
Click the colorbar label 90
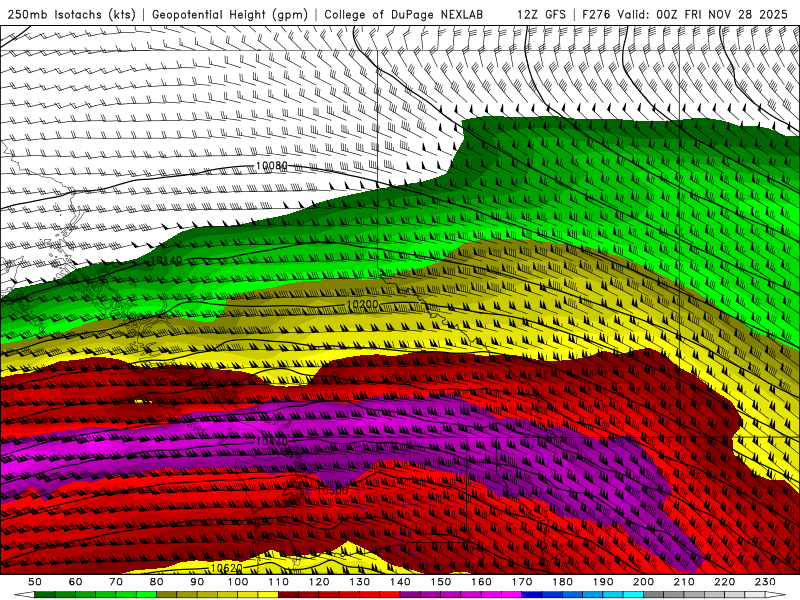(x=197, y=582)
